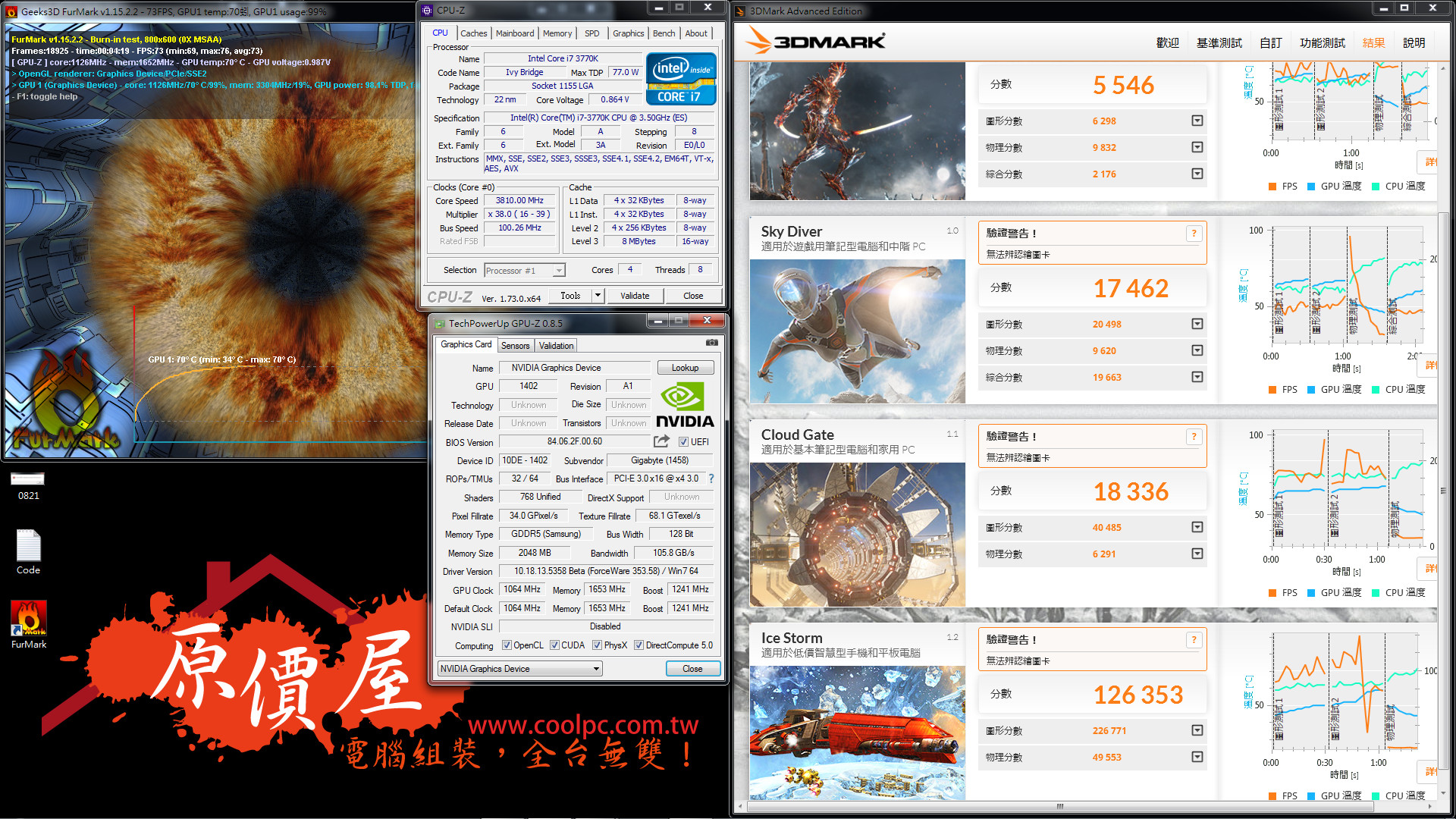Click the 3DMark horizontal scrollbar

pos(1060,806)
